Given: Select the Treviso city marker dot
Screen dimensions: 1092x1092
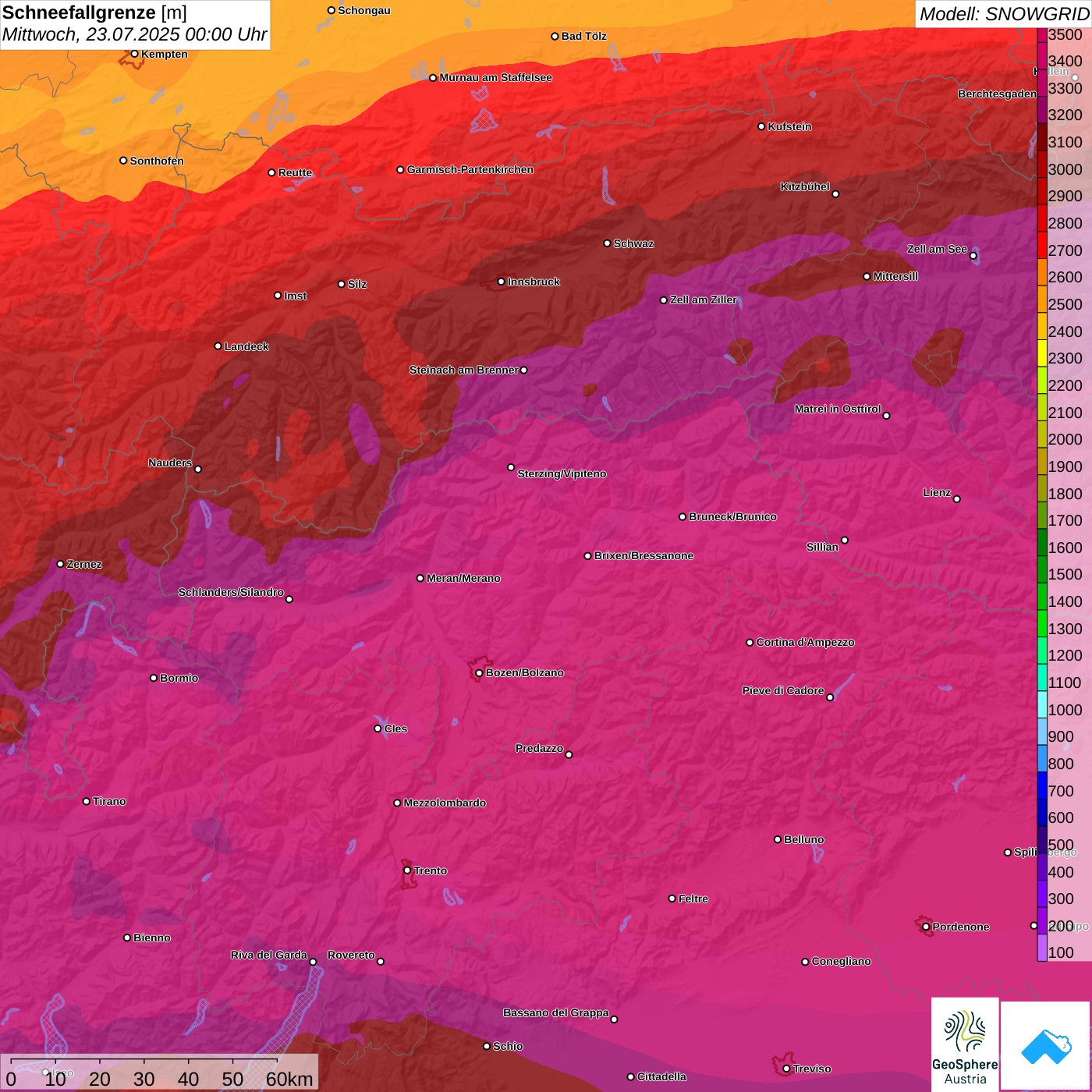Looking at the screenshot, I should (x=786, y=1069).
